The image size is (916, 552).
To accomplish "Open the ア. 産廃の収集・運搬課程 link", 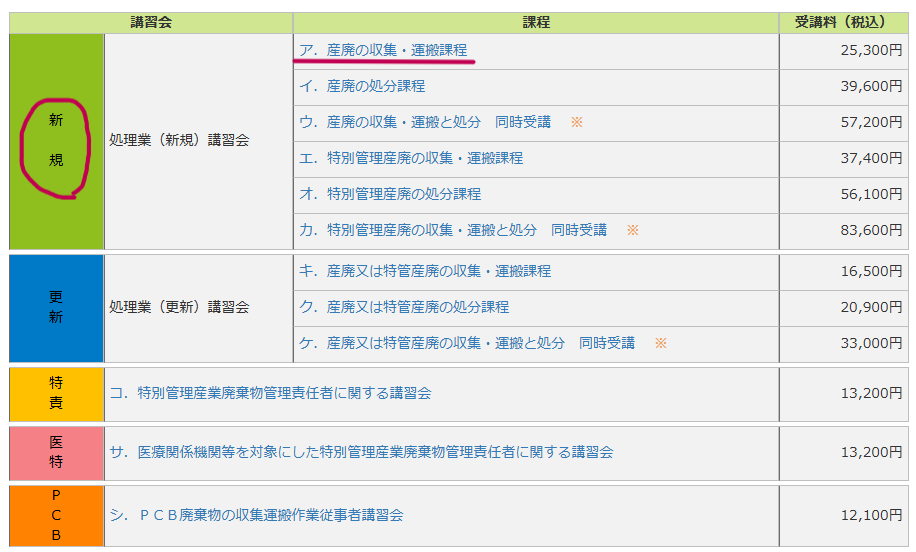I will (x=383, y=50).
